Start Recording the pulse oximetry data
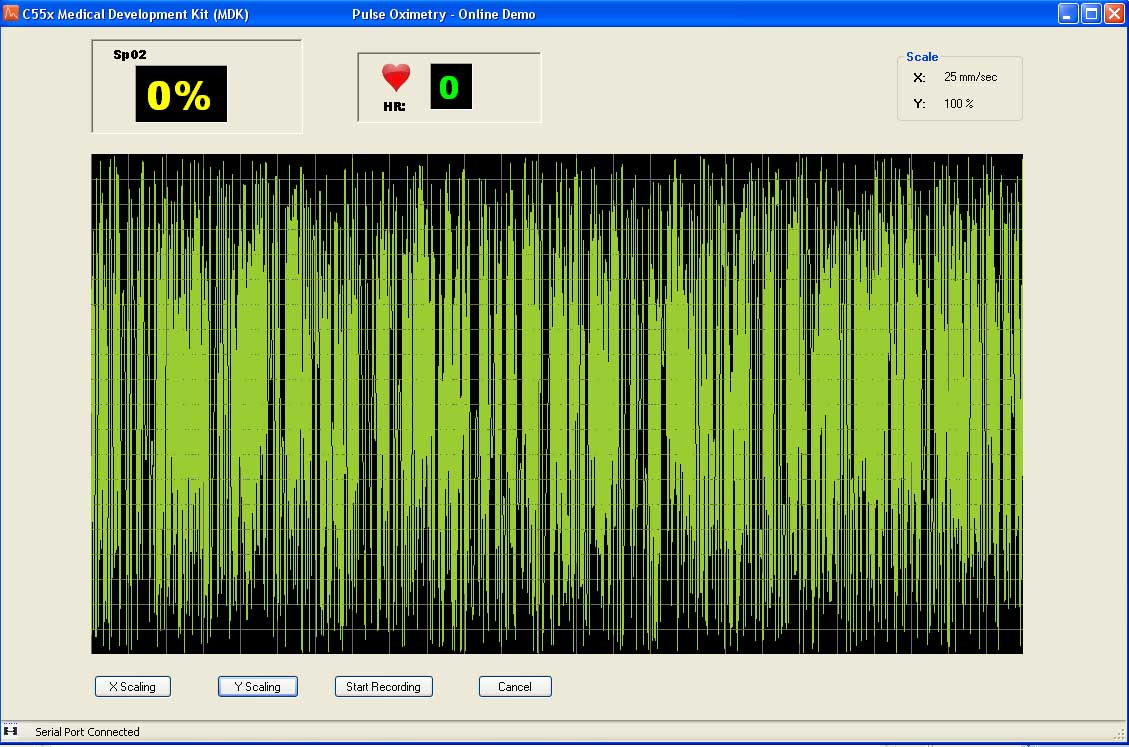The image size is (1129, 747). point(384,686)
